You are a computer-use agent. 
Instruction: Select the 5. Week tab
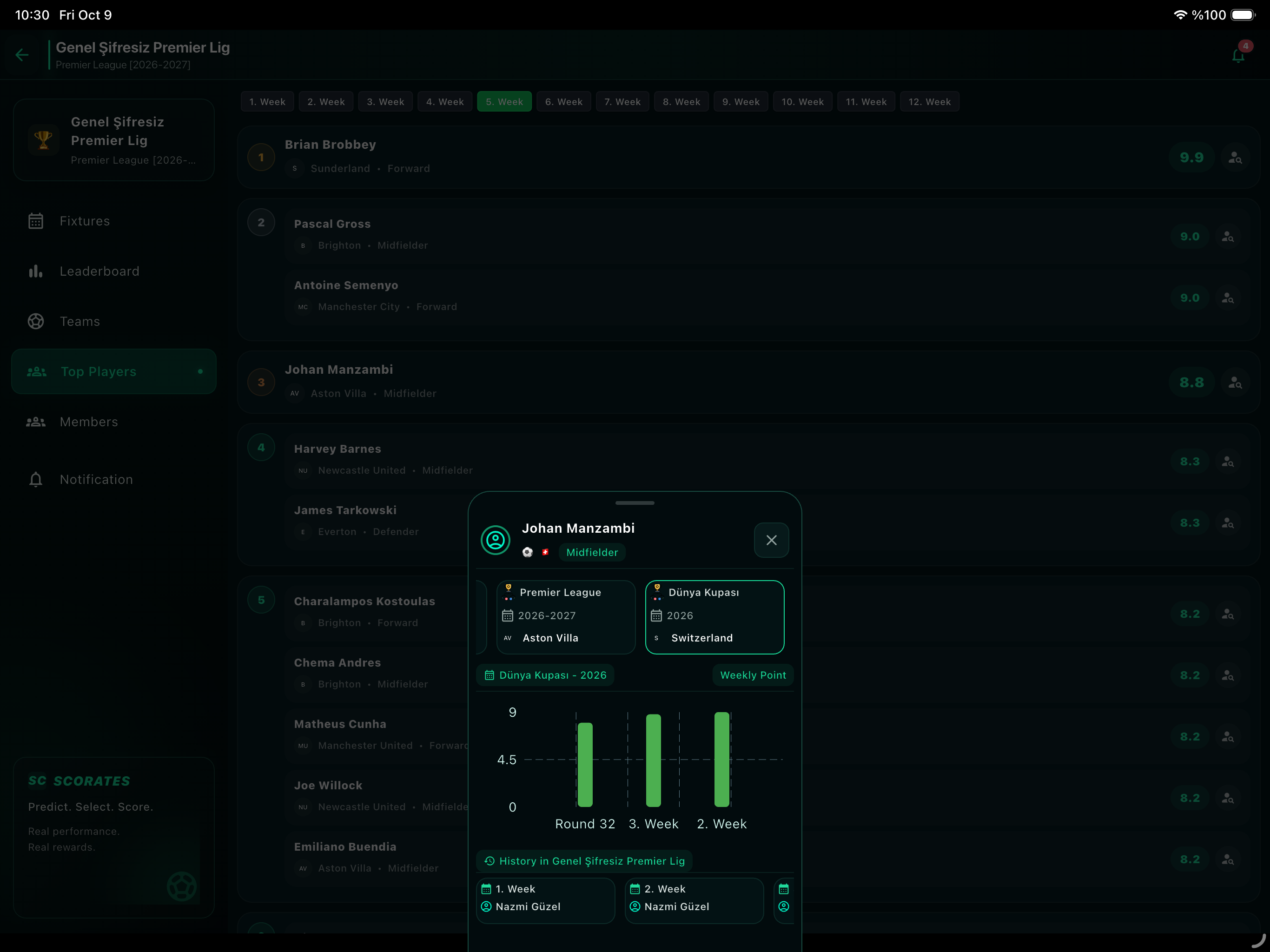click(504, 102)
